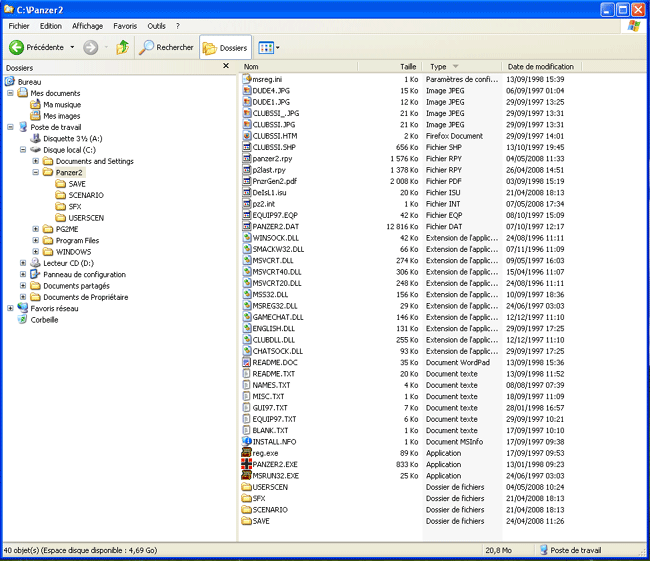Open the ? help menu

pyautogui.click(x=177, y=26)
